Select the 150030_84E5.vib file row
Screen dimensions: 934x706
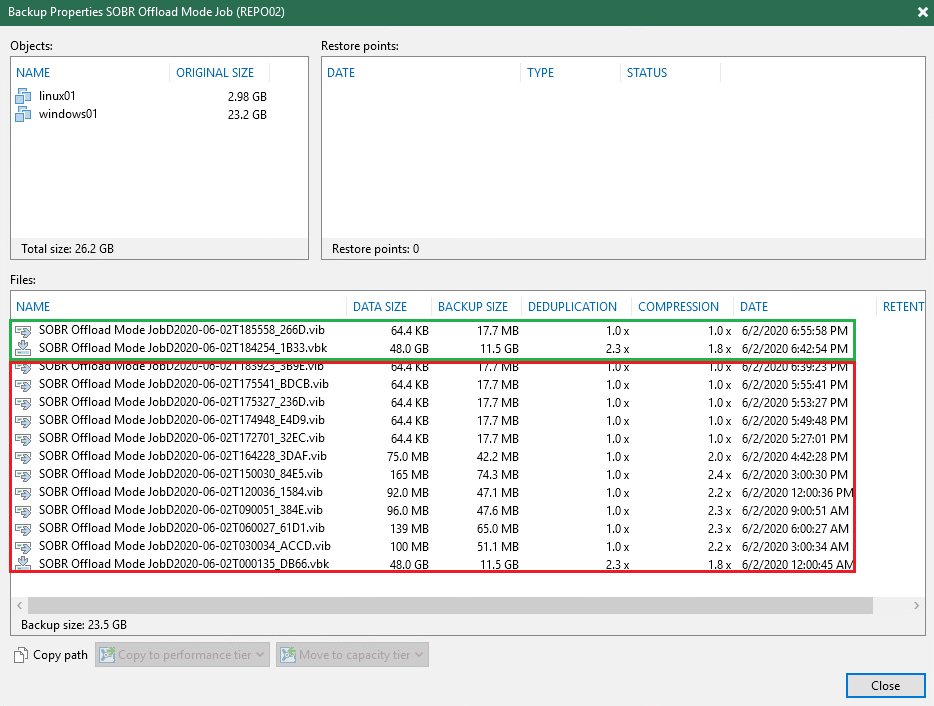pyautogui.click(x=180, y=474)
